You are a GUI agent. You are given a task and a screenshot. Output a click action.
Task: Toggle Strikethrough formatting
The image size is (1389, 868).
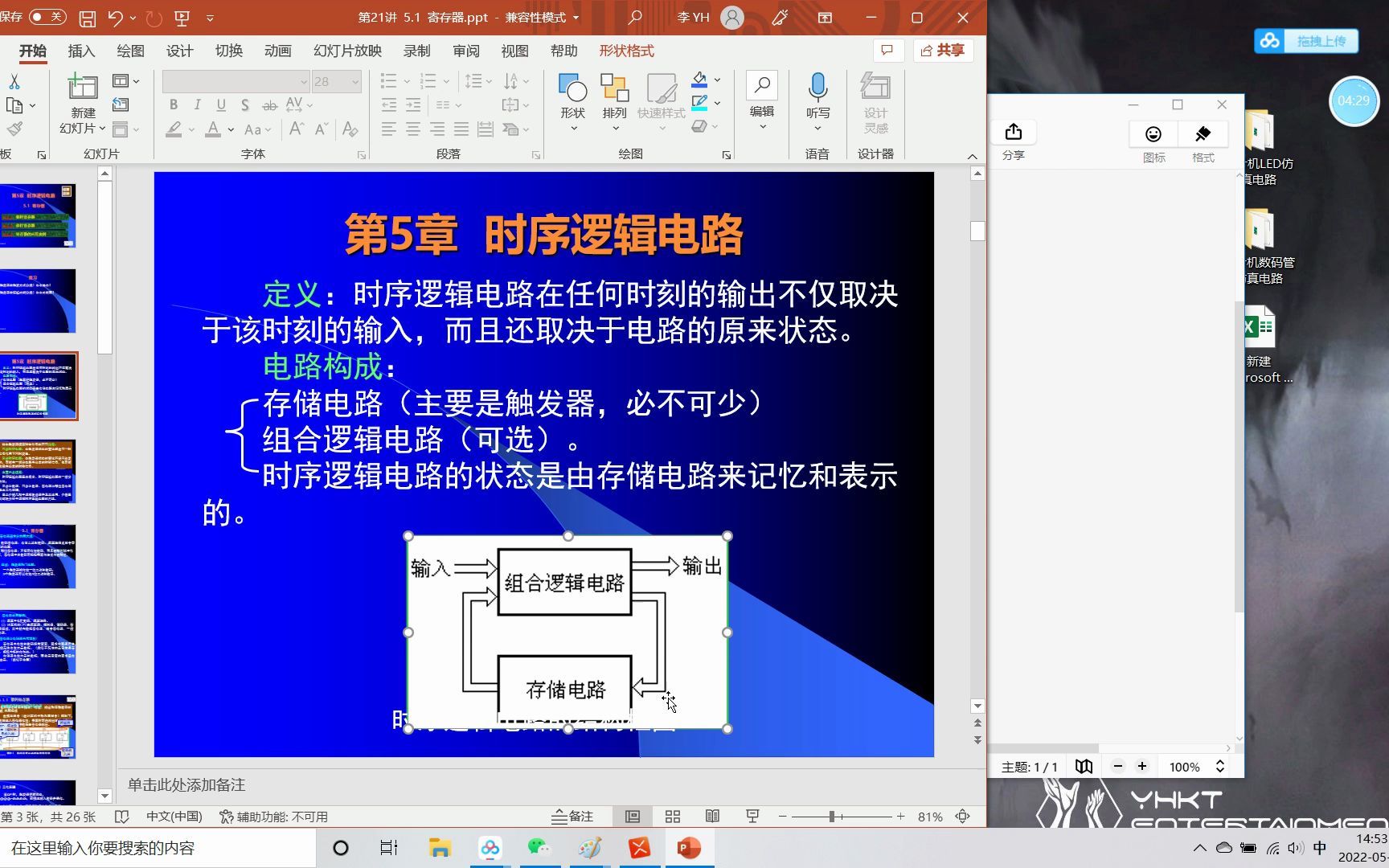pyautogui.click(x=270, y=105)
